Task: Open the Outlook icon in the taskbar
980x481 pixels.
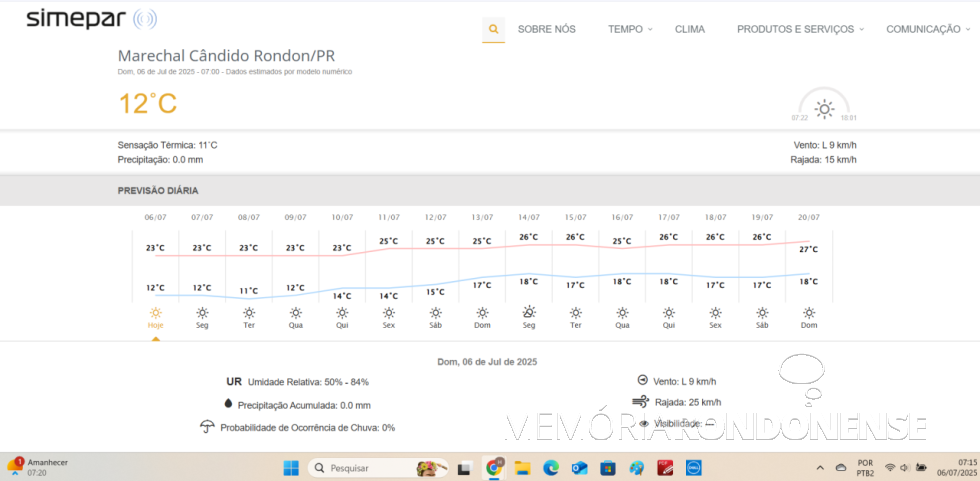Action: point(579,467)
